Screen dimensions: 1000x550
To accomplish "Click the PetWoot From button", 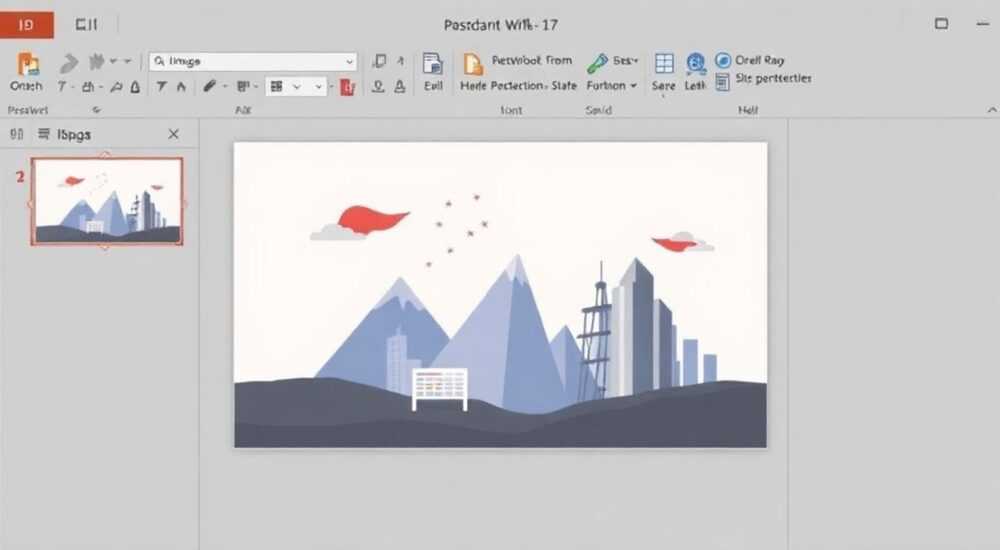I will pos(531,60).
